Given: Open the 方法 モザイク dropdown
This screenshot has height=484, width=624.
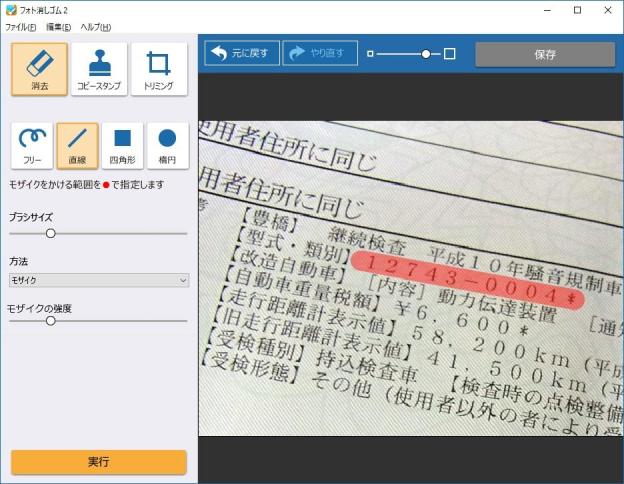Looking at the screenshot, I should (x=99, y=280).
